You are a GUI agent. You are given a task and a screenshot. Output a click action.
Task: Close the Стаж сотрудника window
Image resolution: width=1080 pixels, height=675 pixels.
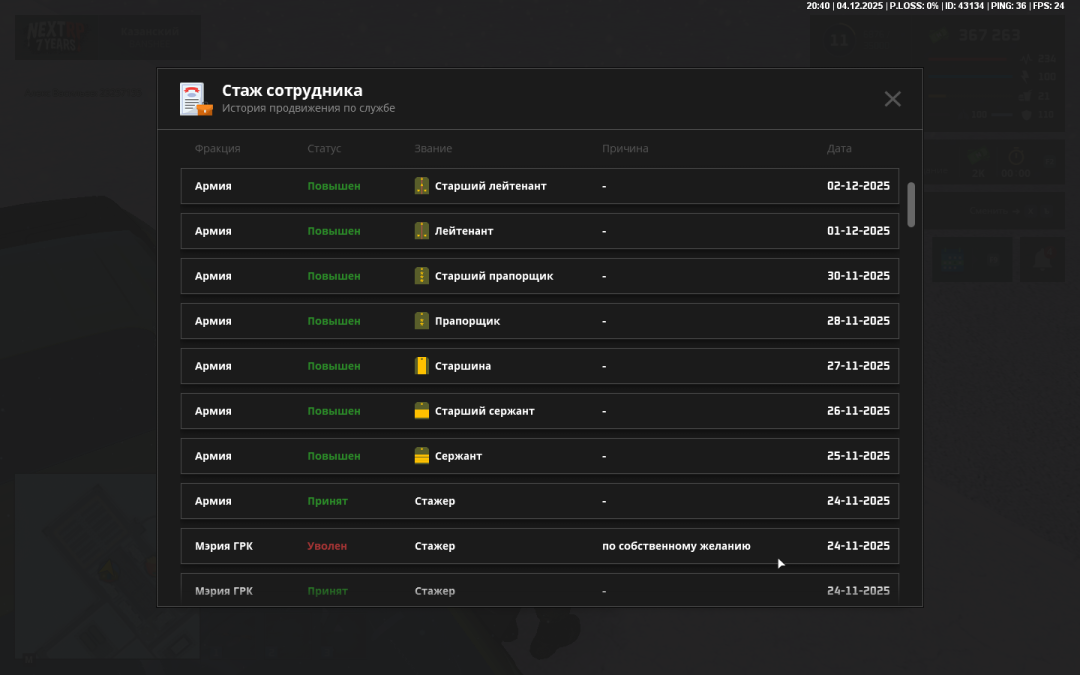892,98
